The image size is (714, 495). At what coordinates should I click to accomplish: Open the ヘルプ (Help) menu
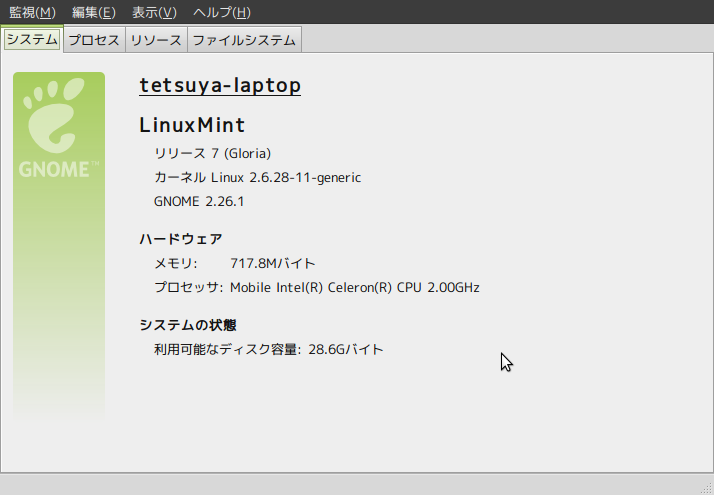coord(221,12)
